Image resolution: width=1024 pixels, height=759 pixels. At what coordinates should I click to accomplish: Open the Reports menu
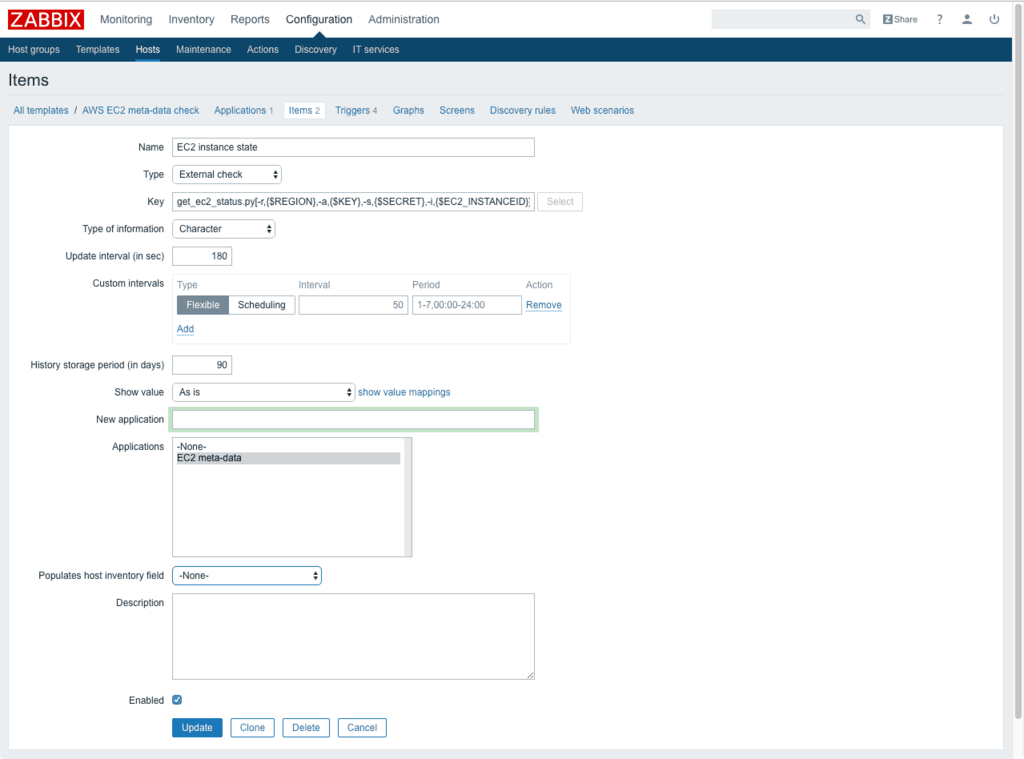coord(249,20)
